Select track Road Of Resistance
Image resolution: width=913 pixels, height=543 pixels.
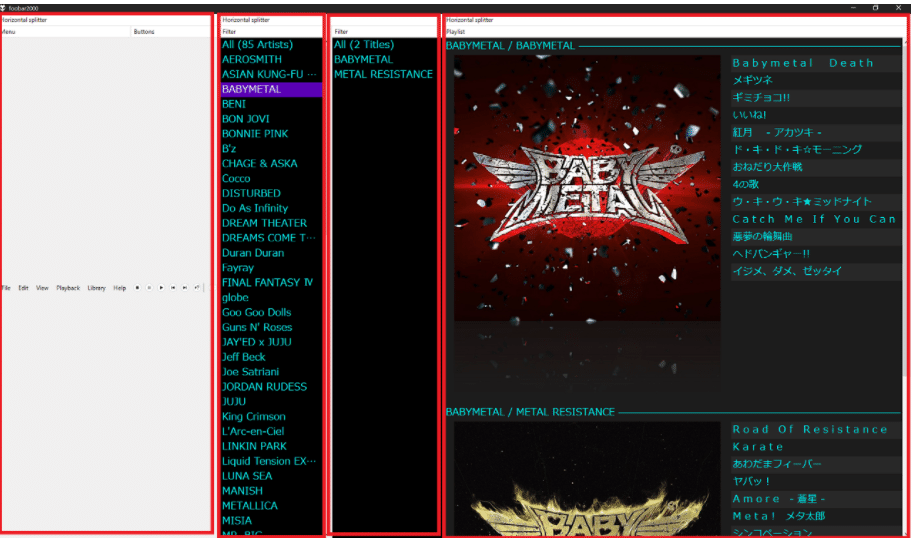816,430
